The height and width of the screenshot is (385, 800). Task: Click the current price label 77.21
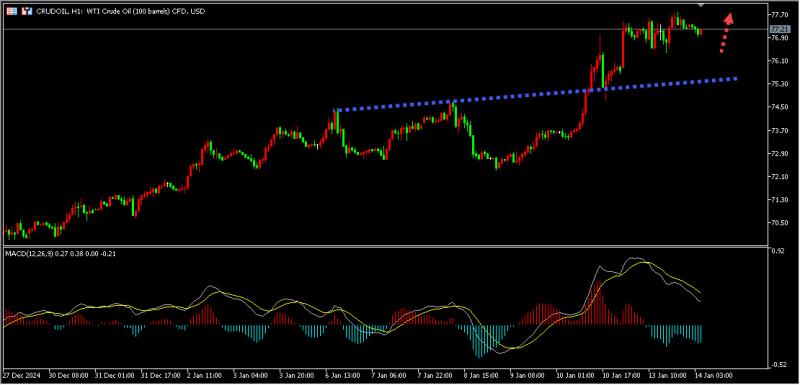[x=780, y=29]
